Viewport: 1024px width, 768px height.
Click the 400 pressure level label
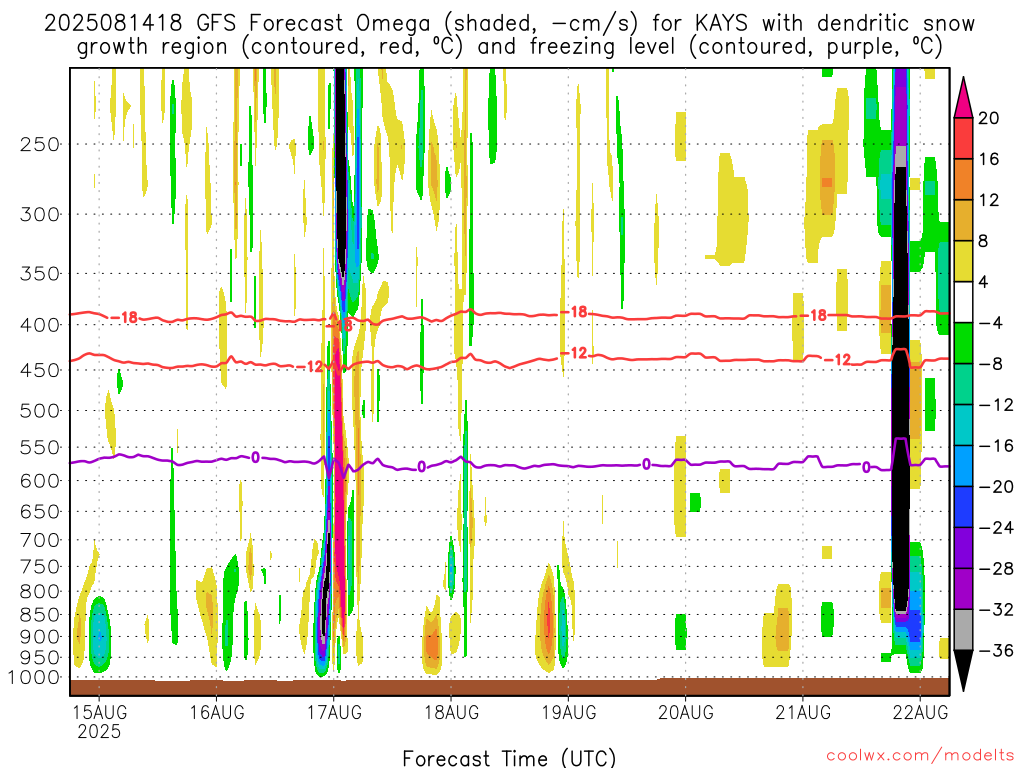coord(40,325)
